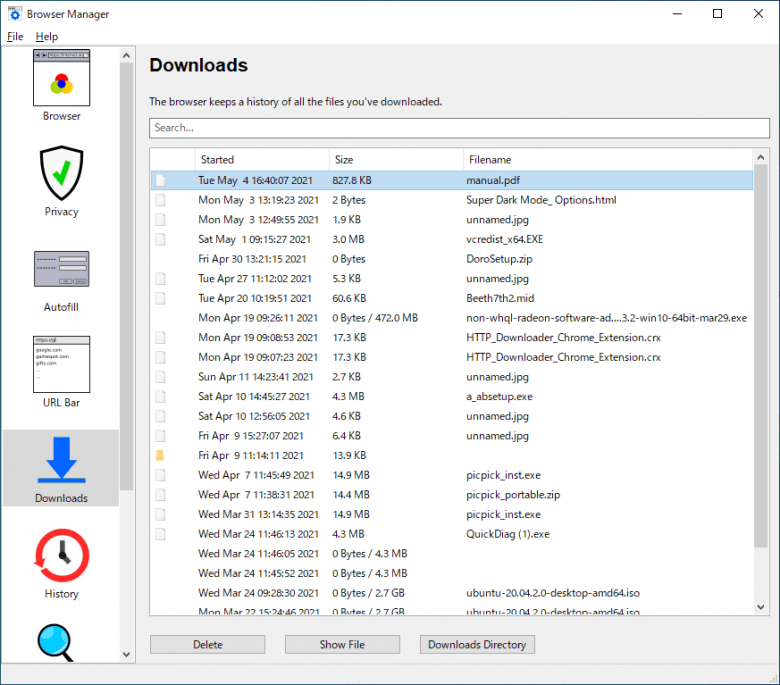Click Wed Mar 24 11:46:05 2021 row
This screenshot has width=780, height=685.
click(x=452, y=554)
